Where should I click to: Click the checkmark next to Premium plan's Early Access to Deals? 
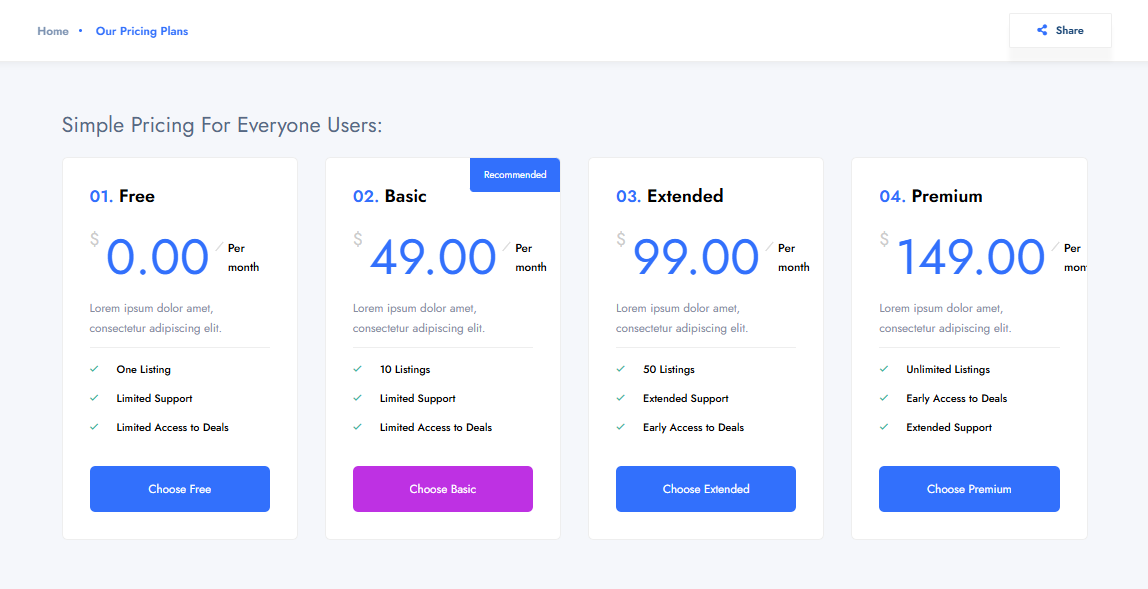884,398
